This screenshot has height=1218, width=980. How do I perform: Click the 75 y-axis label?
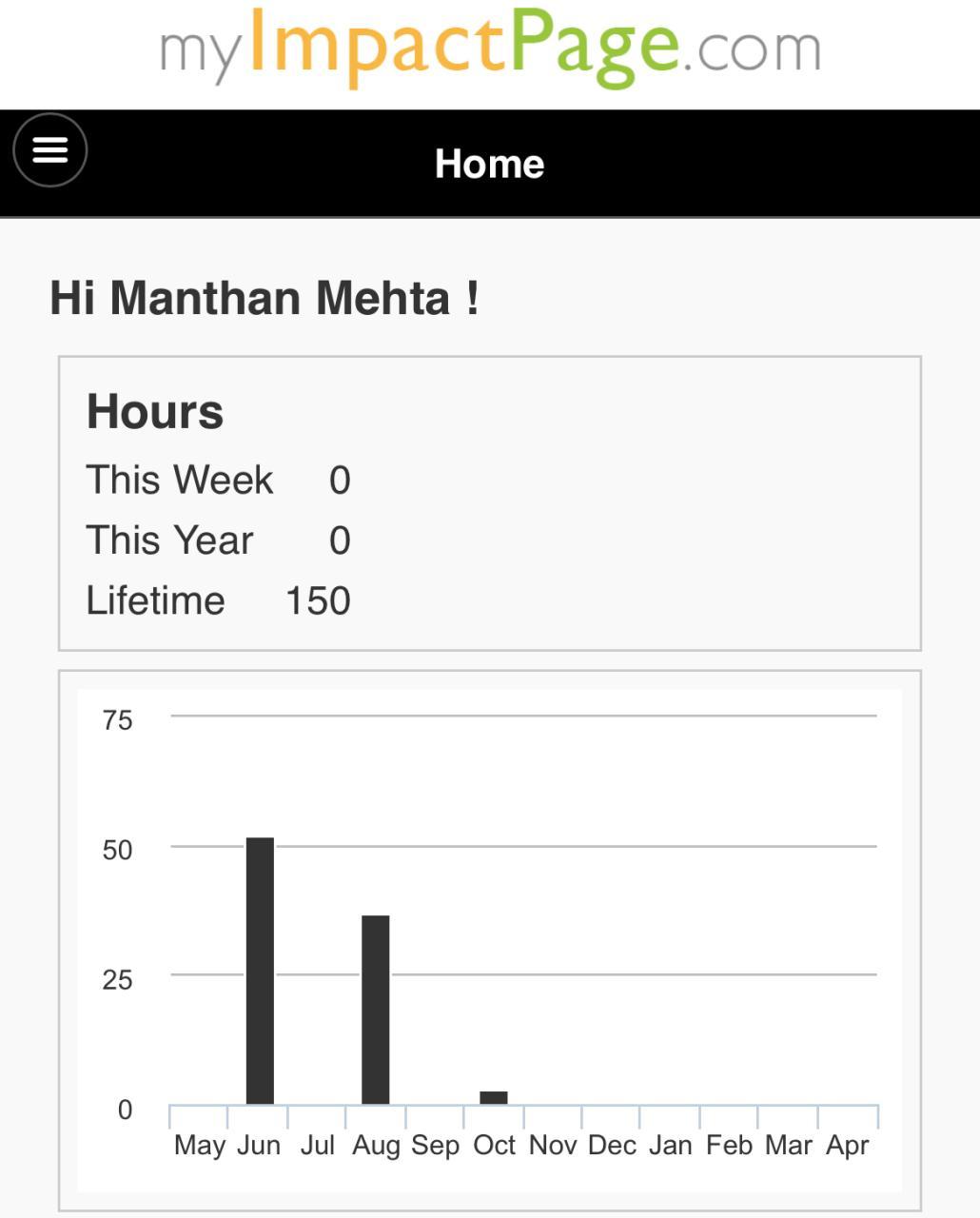point(117,720)
